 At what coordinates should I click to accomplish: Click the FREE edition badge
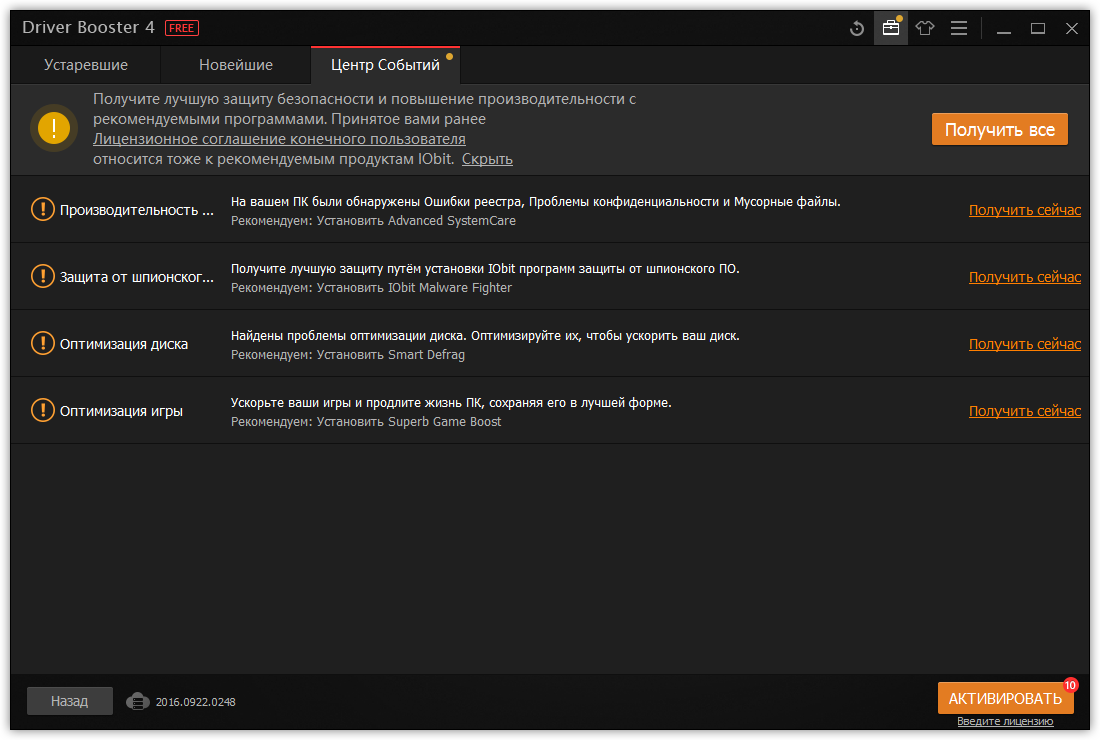tap(182, 28)
